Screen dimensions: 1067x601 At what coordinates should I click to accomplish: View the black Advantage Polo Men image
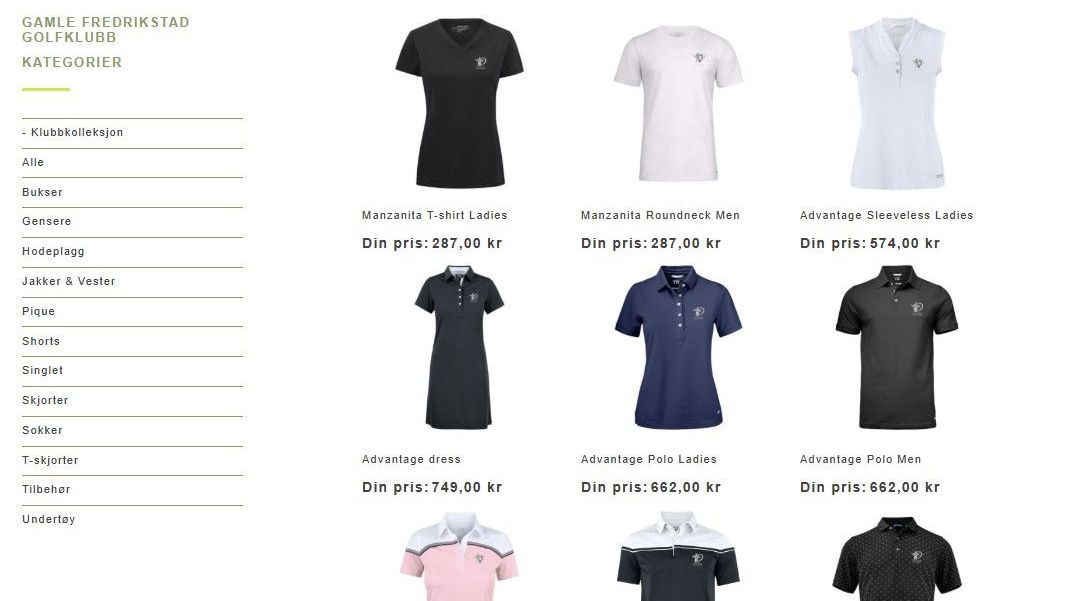[897, 347]
